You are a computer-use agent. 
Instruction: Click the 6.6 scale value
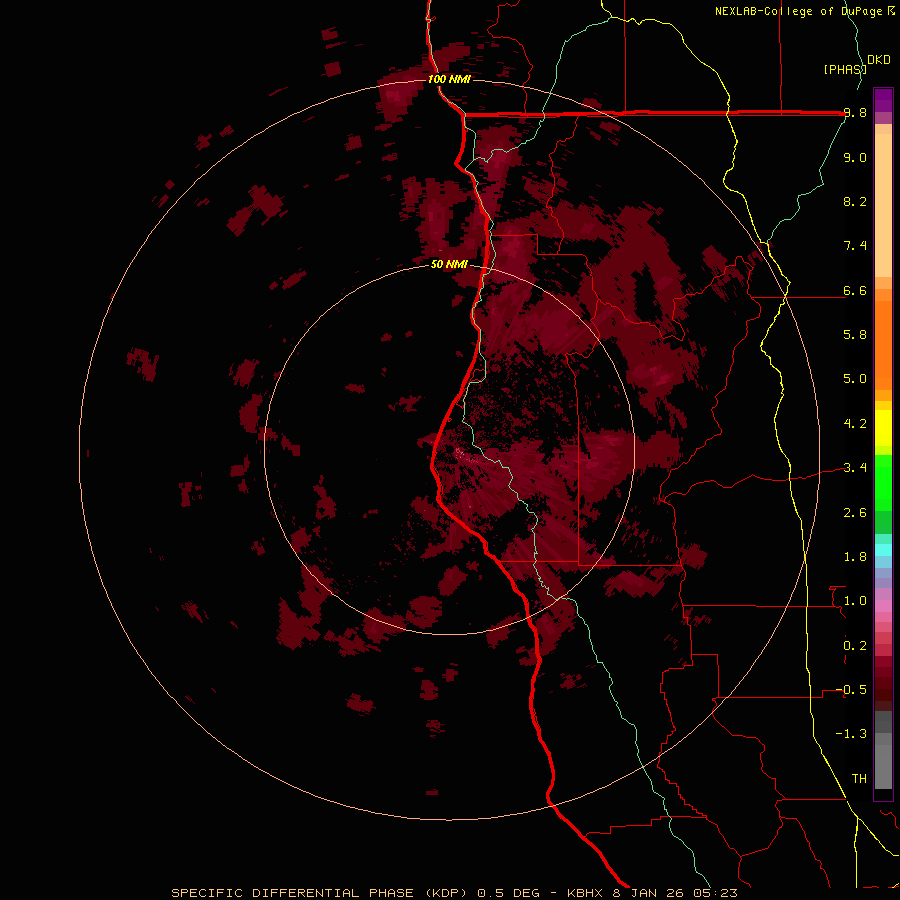855,290
